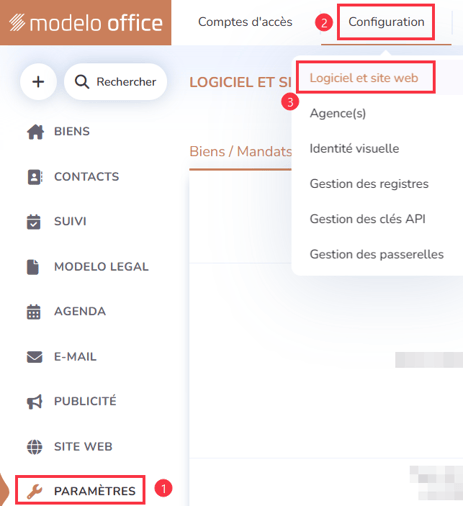Open the Biens / Mandats tab
Screen dimensions: 463x506
point(240,152)
